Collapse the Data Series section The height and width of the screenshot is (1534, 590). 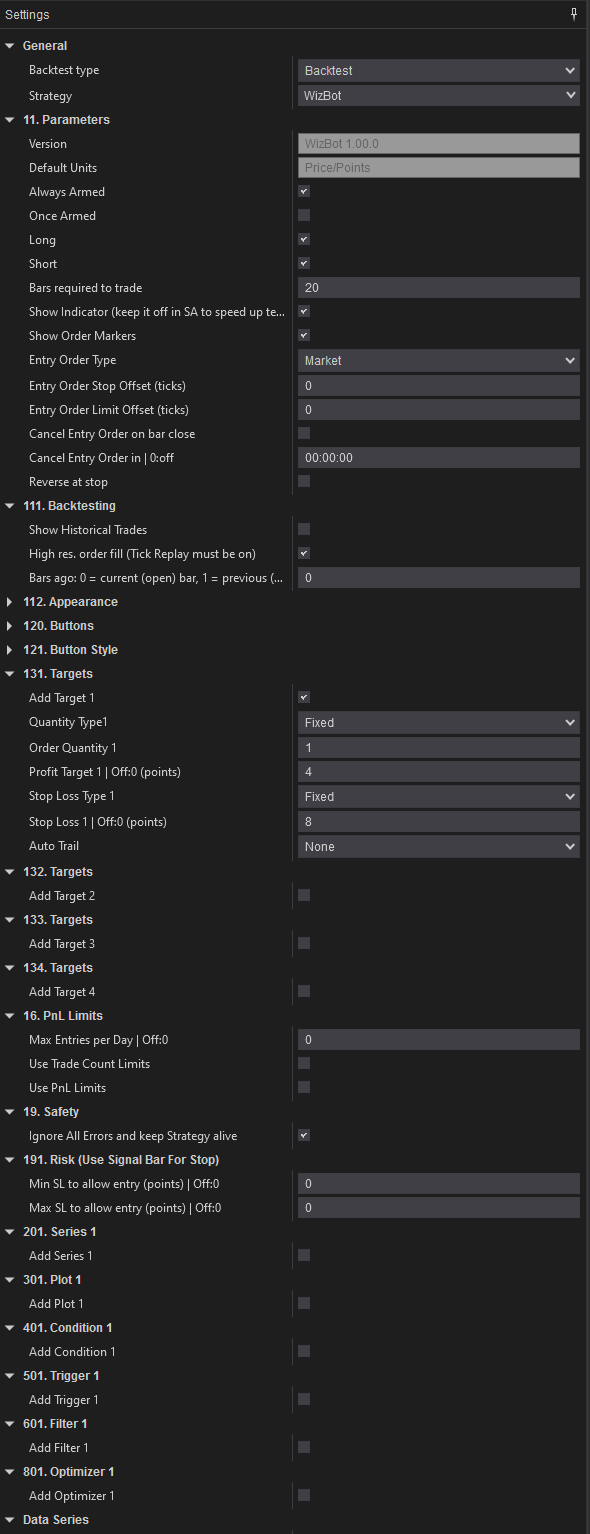pos(10,1520)
